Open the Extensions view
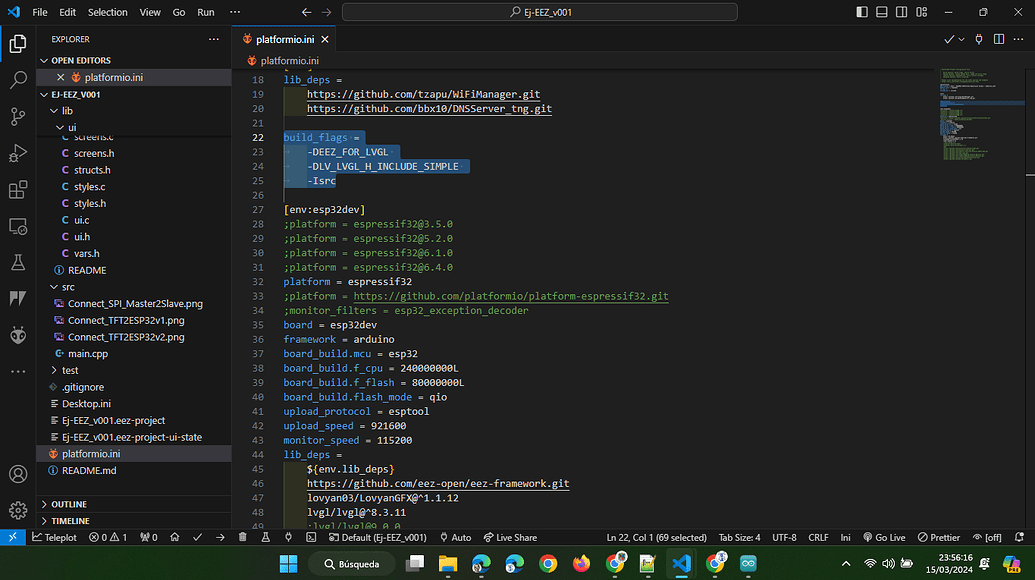Image resolution: width=1035 pixels, height=580 pixels. point(17,190)
